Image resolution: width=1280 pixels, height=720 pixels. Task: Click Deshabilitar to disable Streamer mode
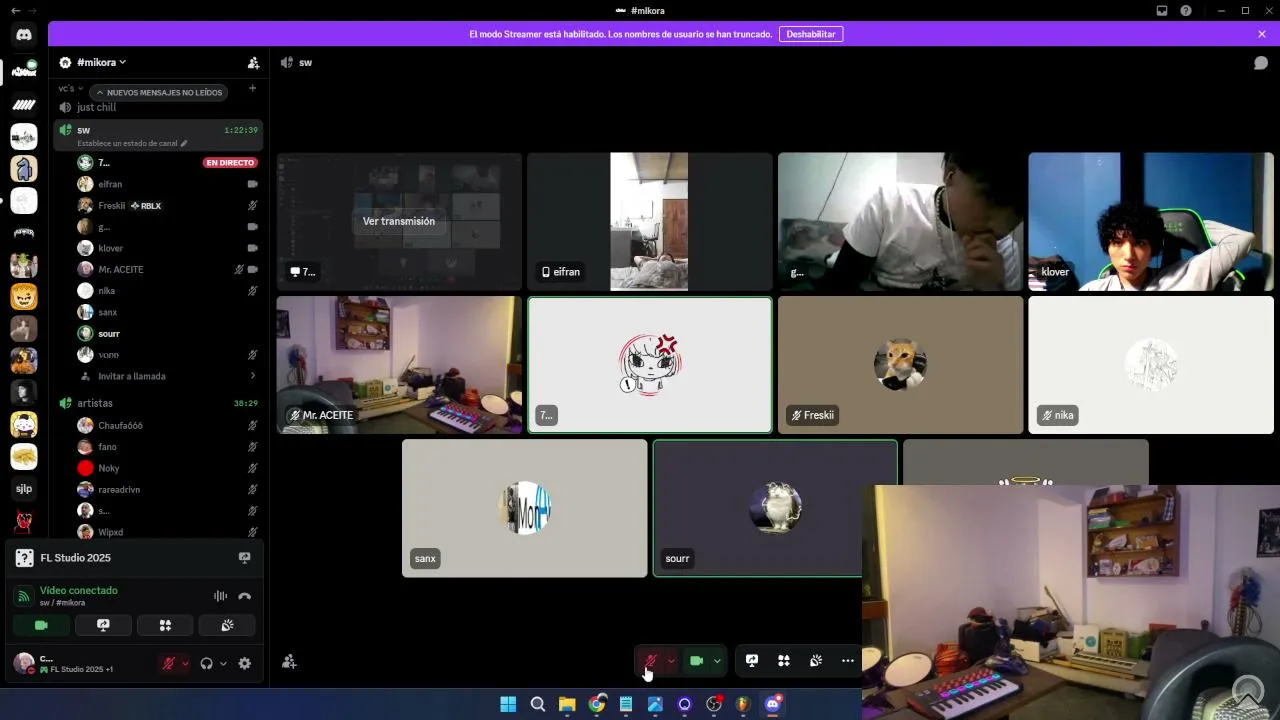811,34
